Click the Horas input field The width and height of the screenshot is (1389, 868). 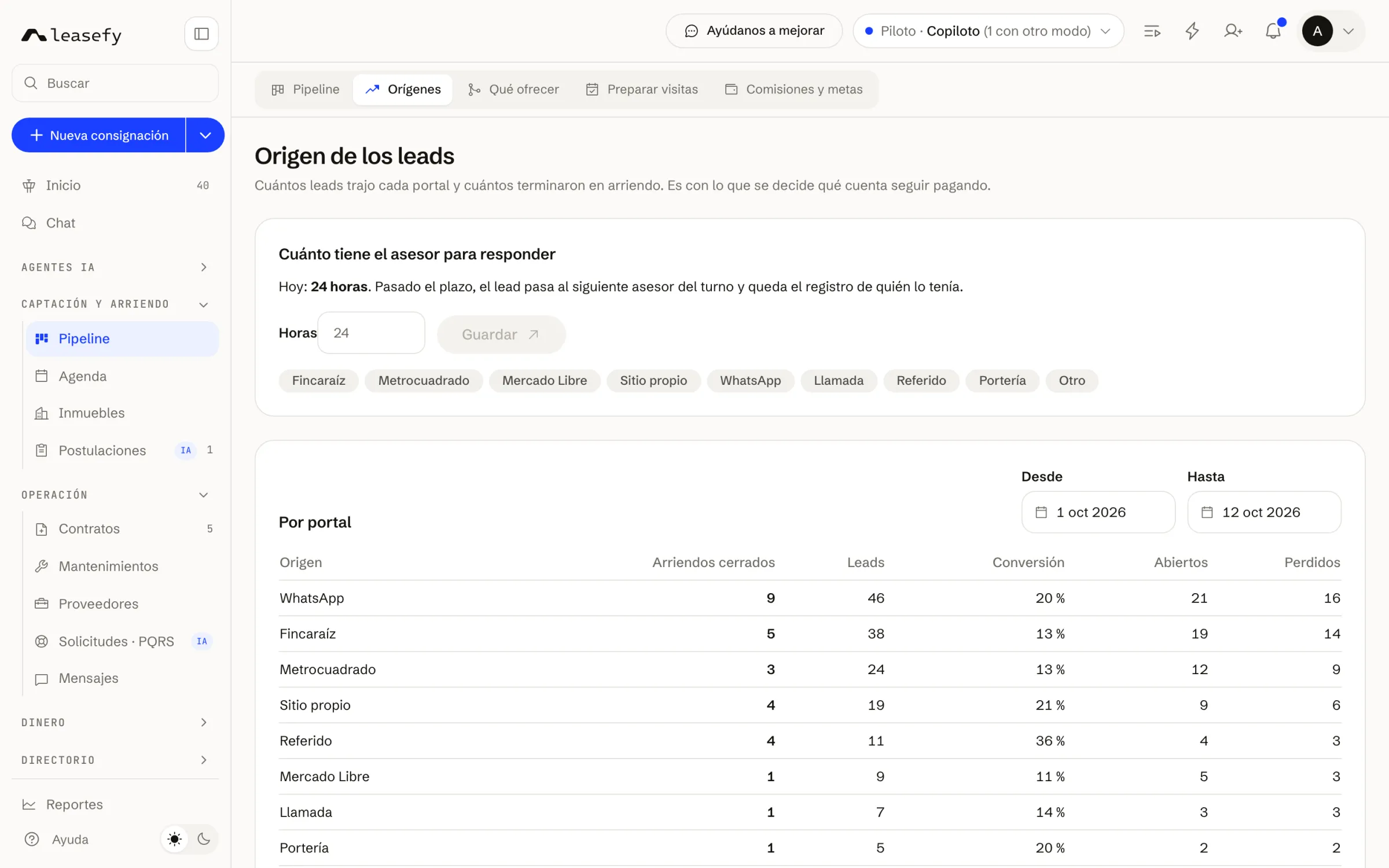[371, 333]
